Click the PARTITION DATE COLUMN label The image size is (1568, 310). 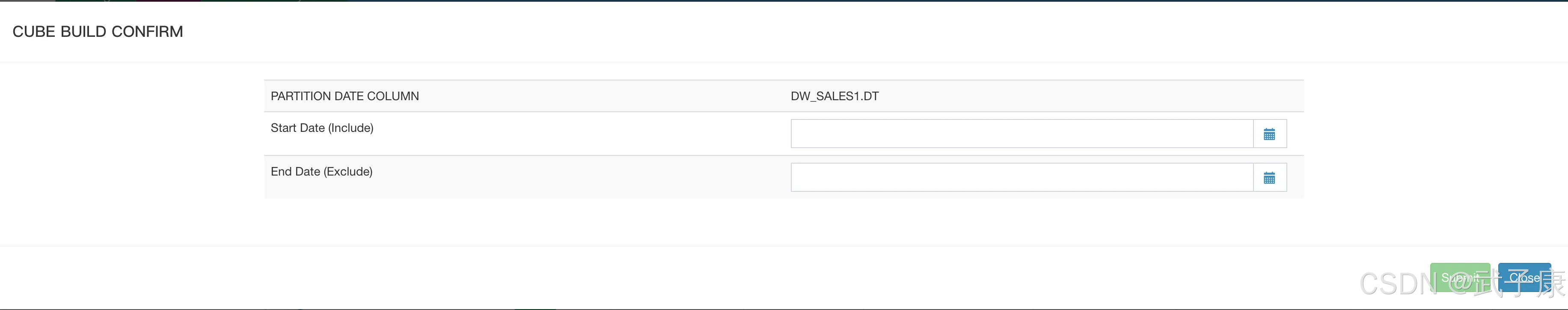pos(344,96)
